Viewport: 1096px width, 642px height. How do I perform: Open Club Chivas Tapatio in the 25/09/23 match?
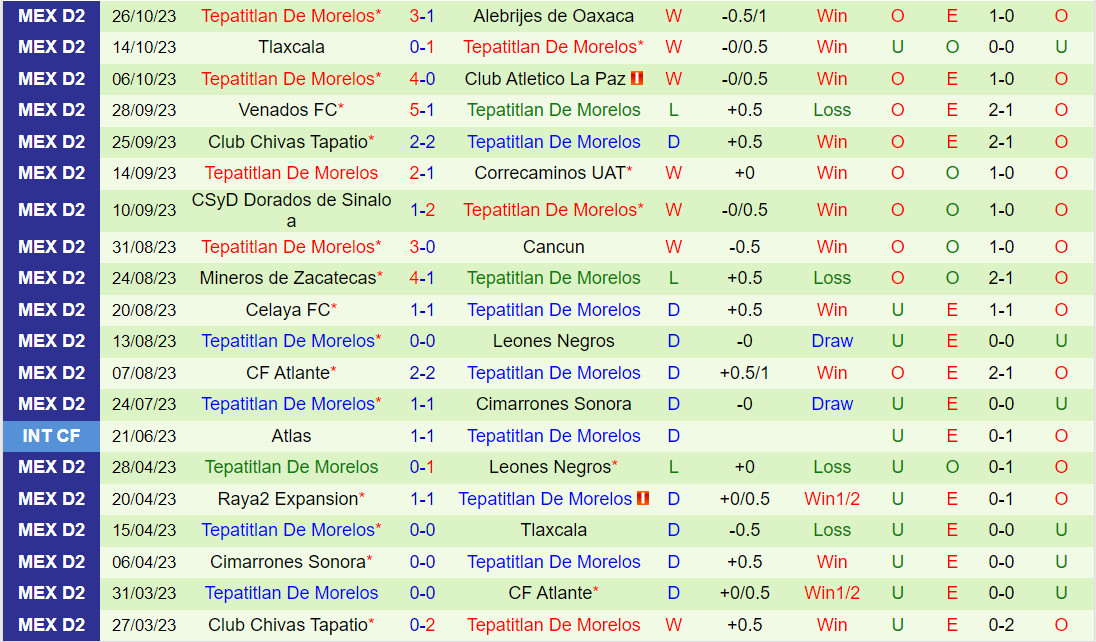[x=288, y=142]
